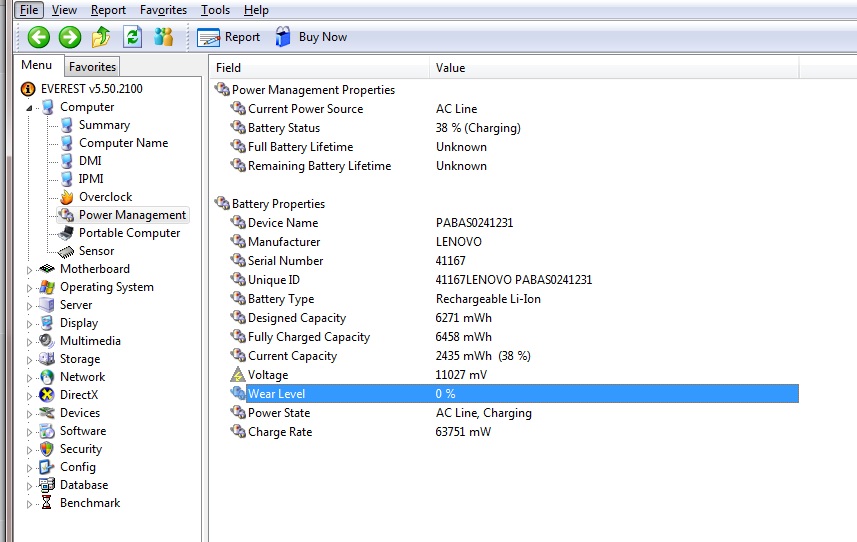
Task: Expand the Network tree node
Action: 29,377
